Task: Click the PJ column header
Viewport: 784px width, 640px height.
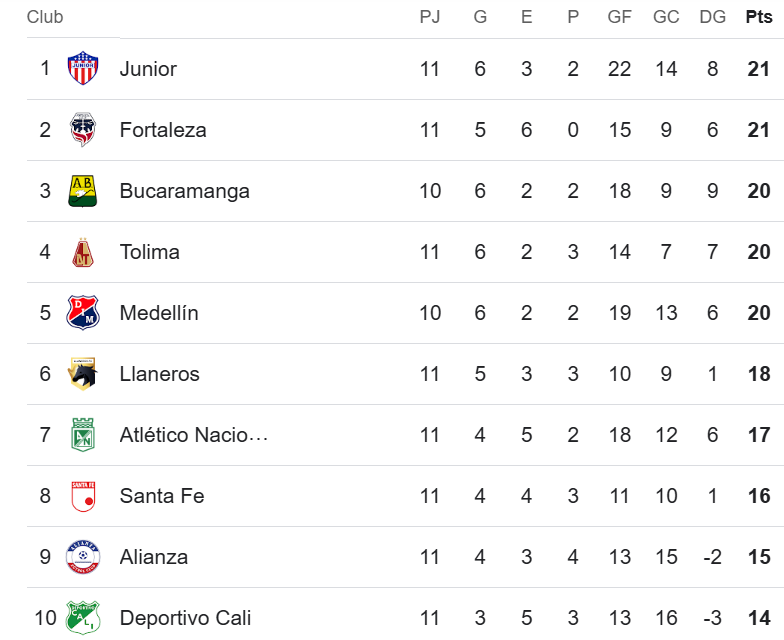Action: pyautogui.click(x=430, y=17)
